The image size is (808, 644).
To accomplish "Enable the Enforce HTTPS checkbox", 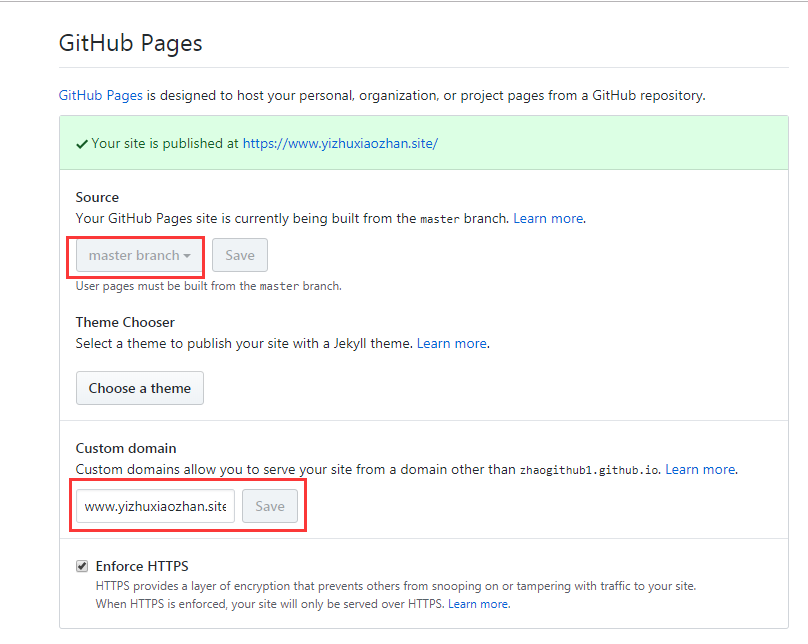I will (x=82, y=566).
